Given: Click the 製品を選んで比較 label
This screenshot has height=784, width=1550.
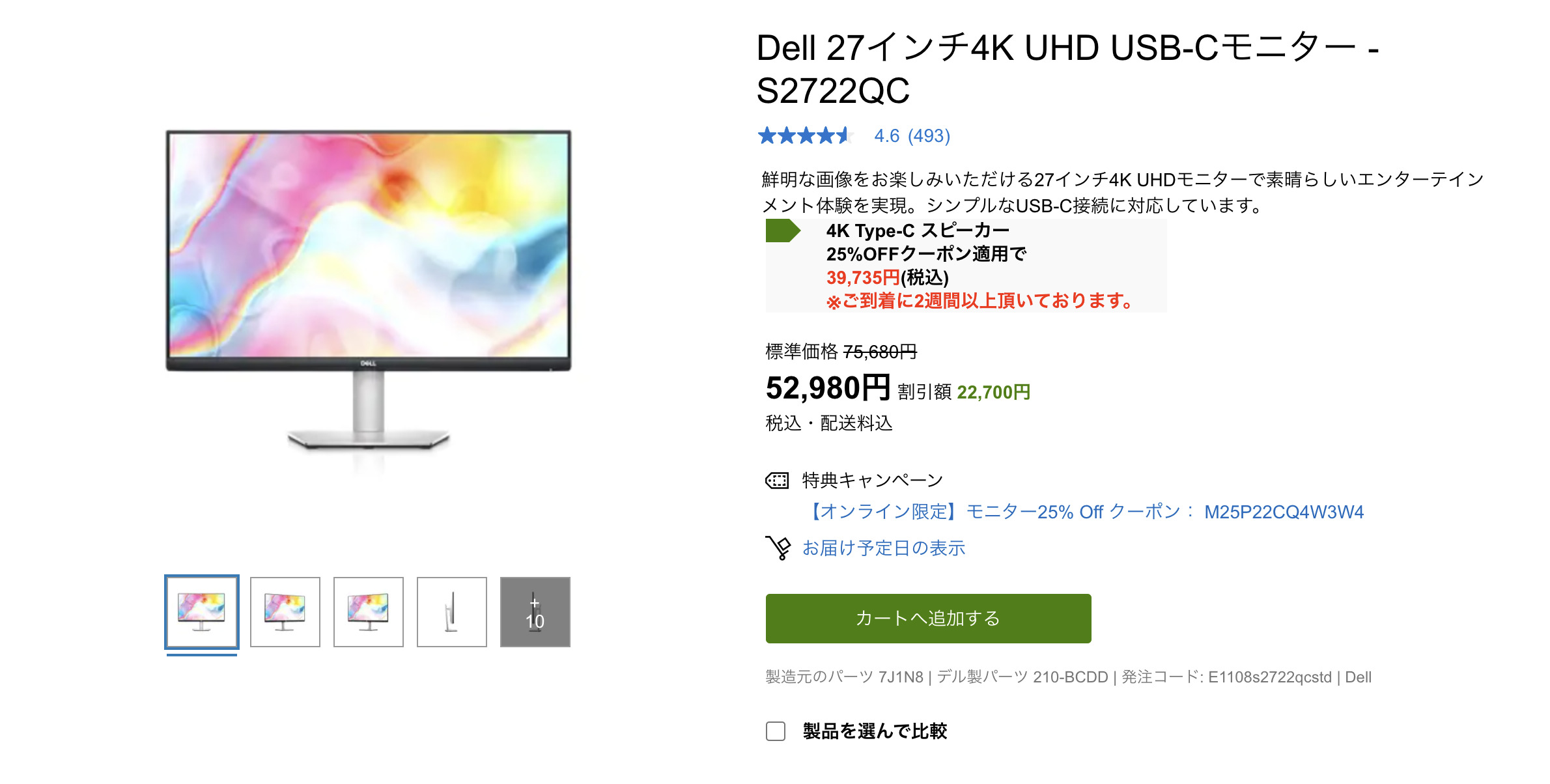Looking at the screenshot, I should click(x=875, y=731).
